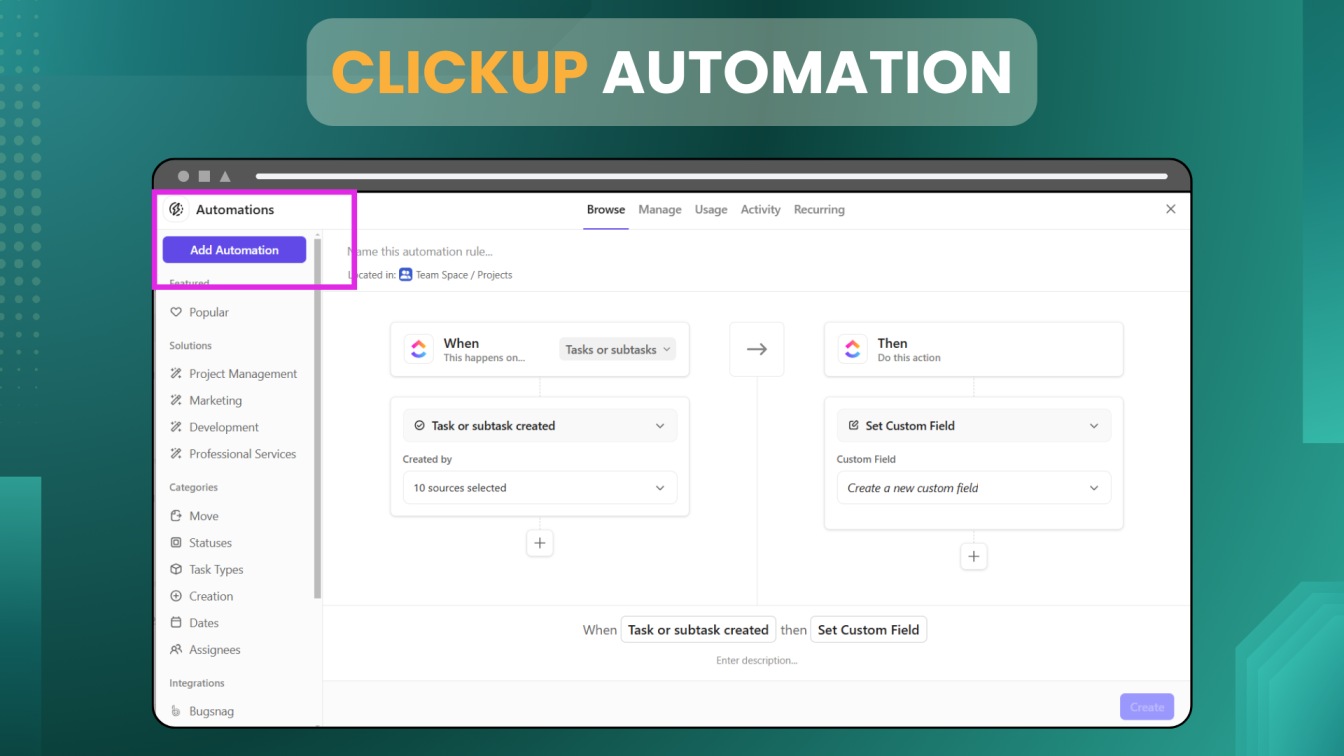Select the Task Types category label

216,570
